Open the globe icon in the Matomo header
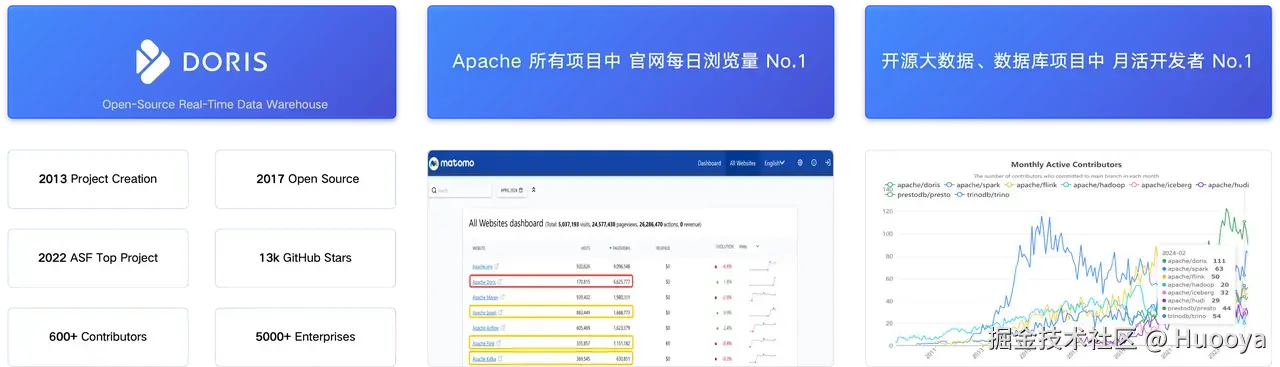The image size is (1280, 367). [x=800, y=162]
